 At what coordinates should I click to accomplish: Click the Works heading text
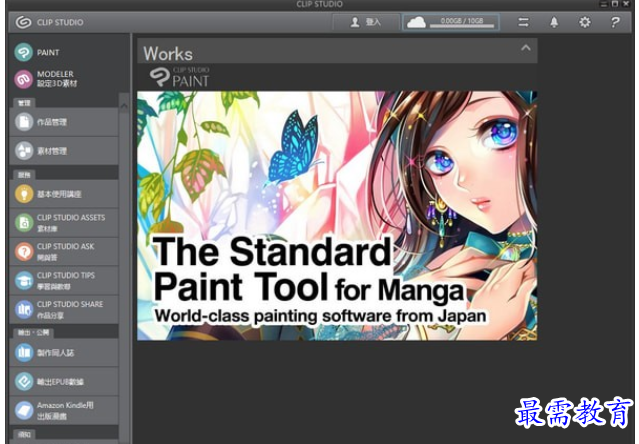[168, 54]
